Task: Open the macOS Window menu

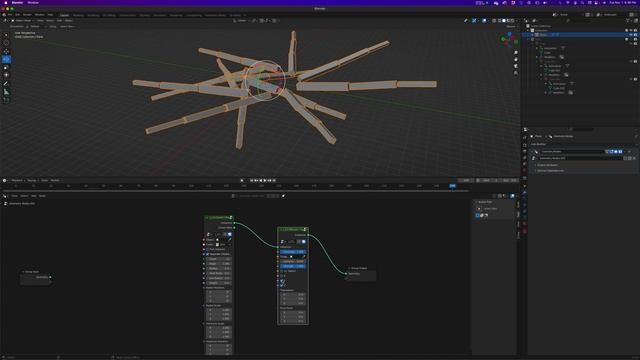Action: 33,2
